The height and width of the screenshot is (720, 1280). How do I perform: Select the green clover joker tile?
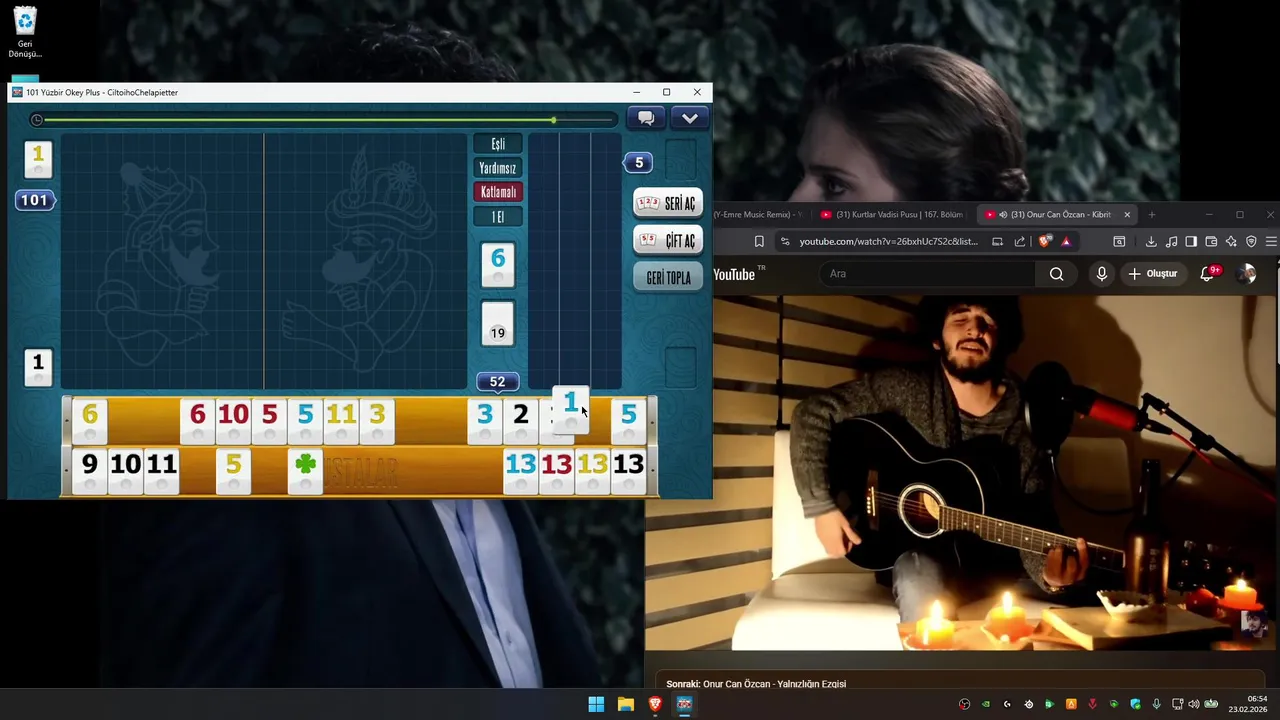pos(306,470)
